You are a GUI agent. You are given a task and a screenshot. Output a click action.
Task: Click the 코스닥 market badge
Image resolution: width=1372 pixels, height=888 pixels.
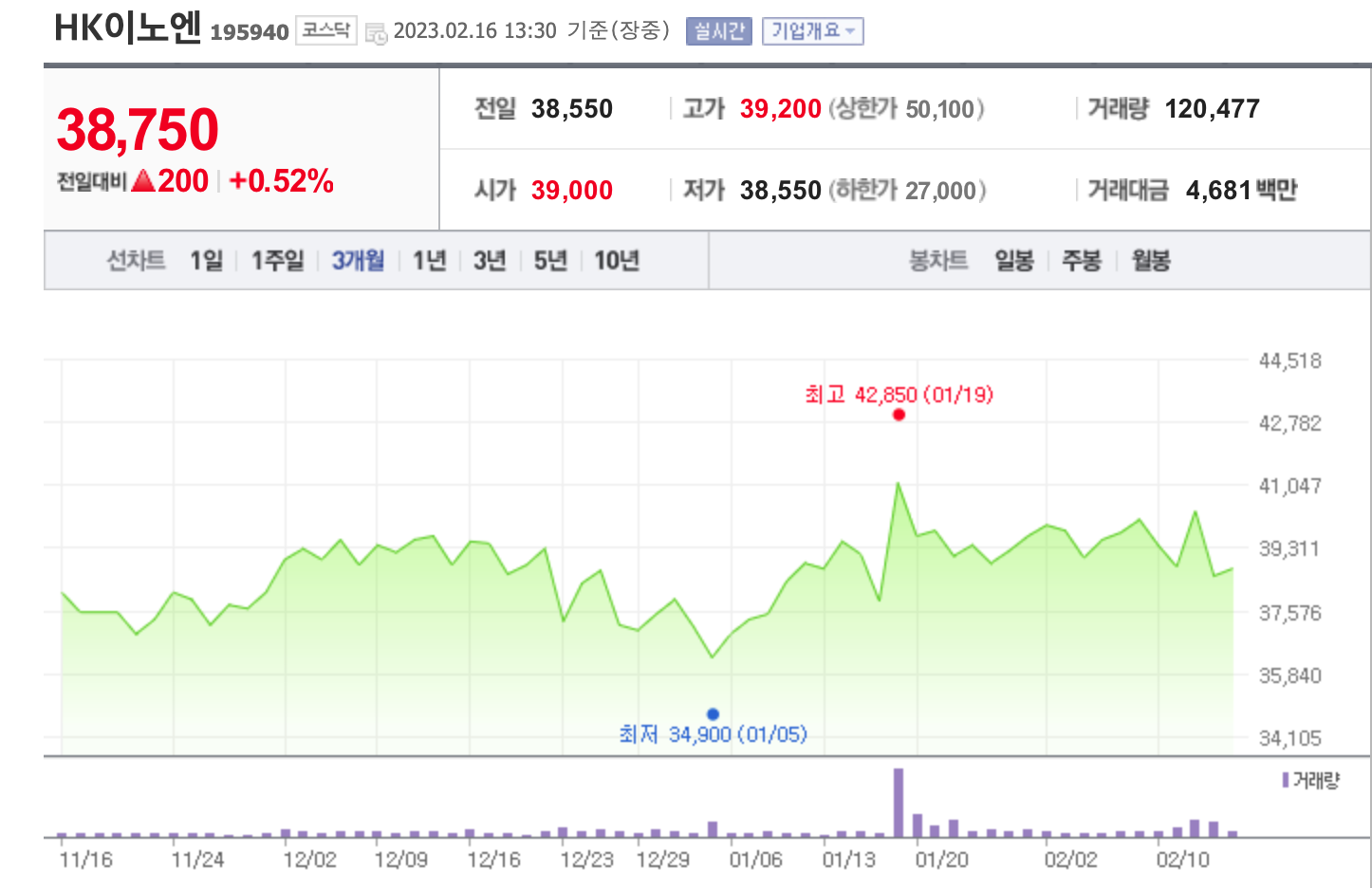pyautogui.click(x=326, y=30)
